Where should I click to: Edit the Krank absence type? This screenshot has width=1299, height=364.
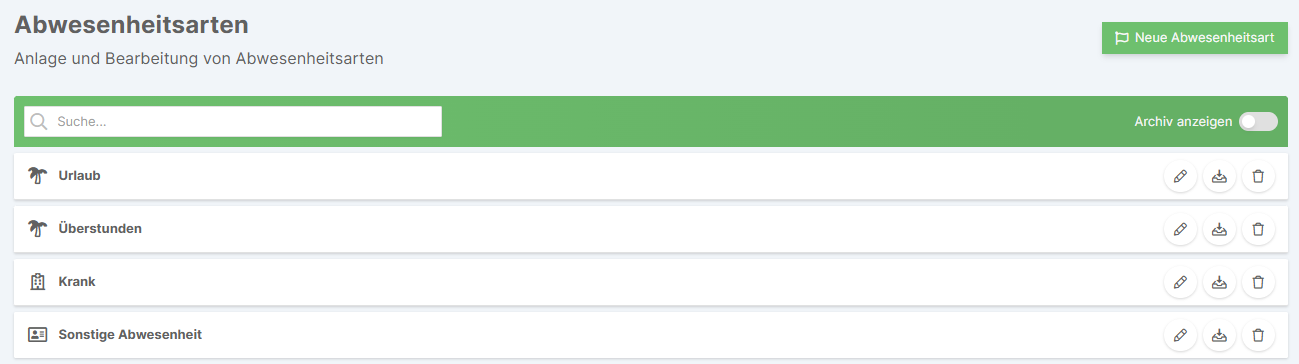[x=1180, y=282]
